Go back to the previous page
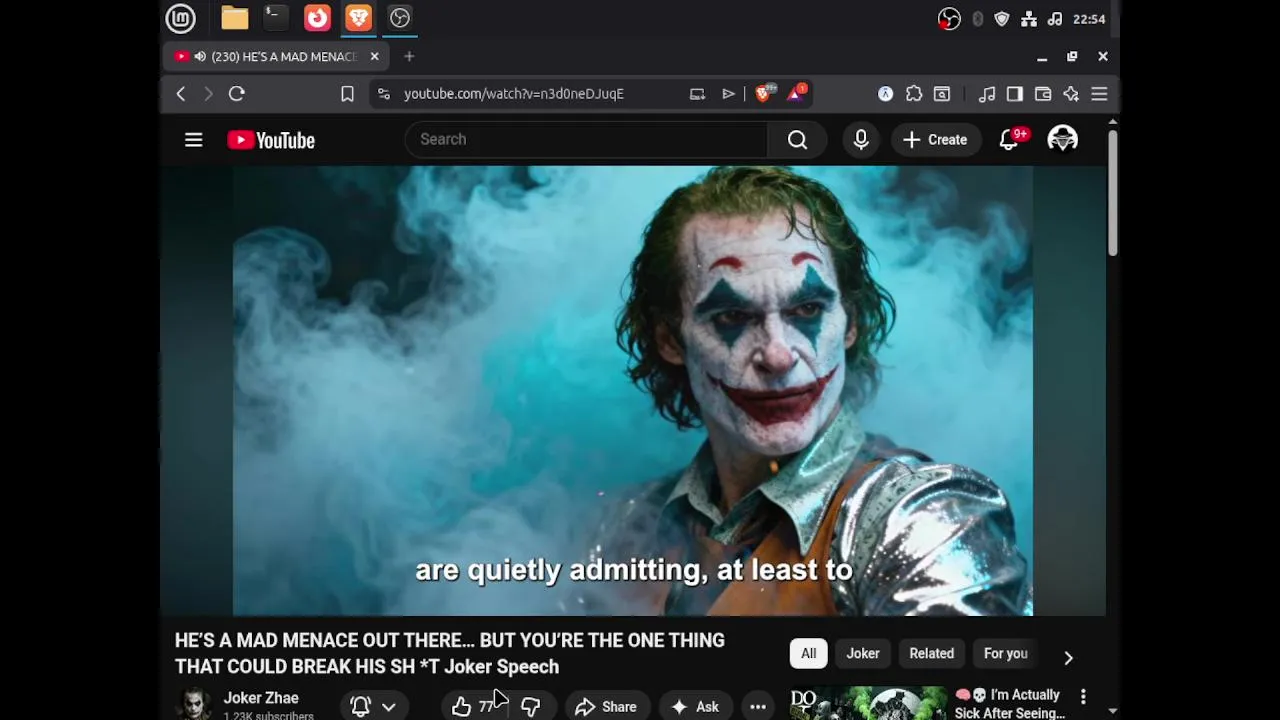1280x720 pixels. (x=181, y=94)
